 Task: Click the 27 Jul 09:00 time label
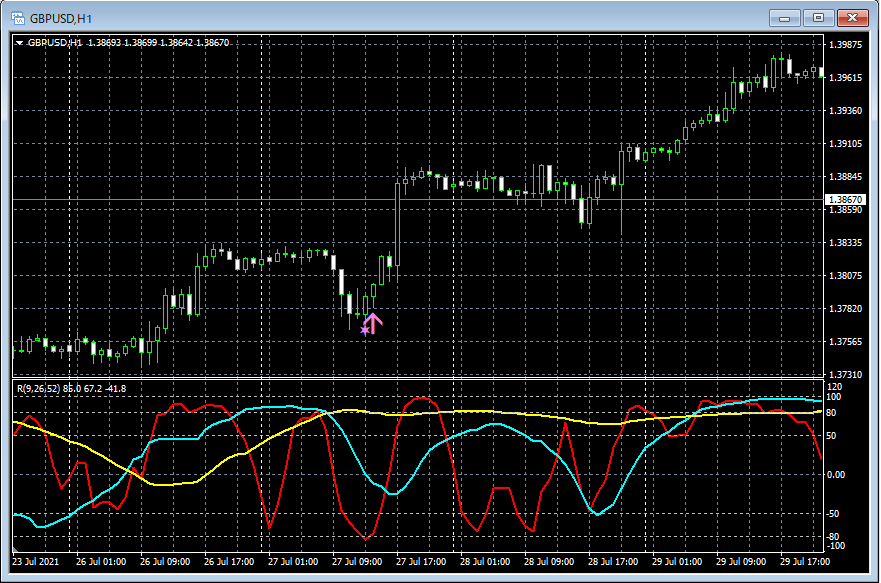pos(357,562)
